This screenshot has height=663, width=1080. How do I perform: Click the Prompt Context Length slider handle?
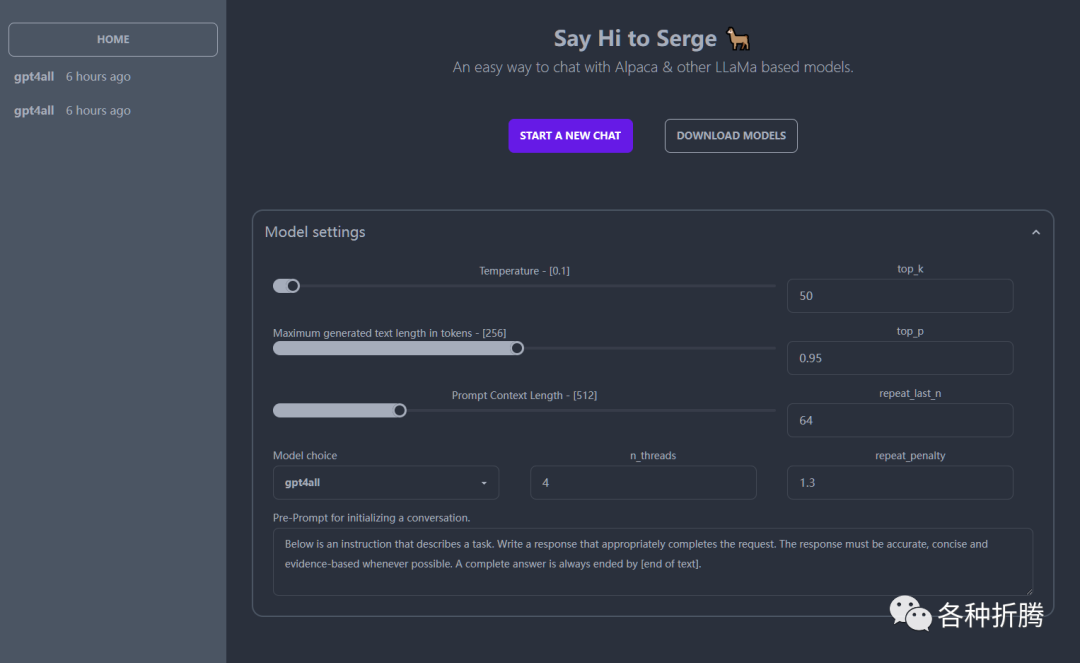point(400,410)
